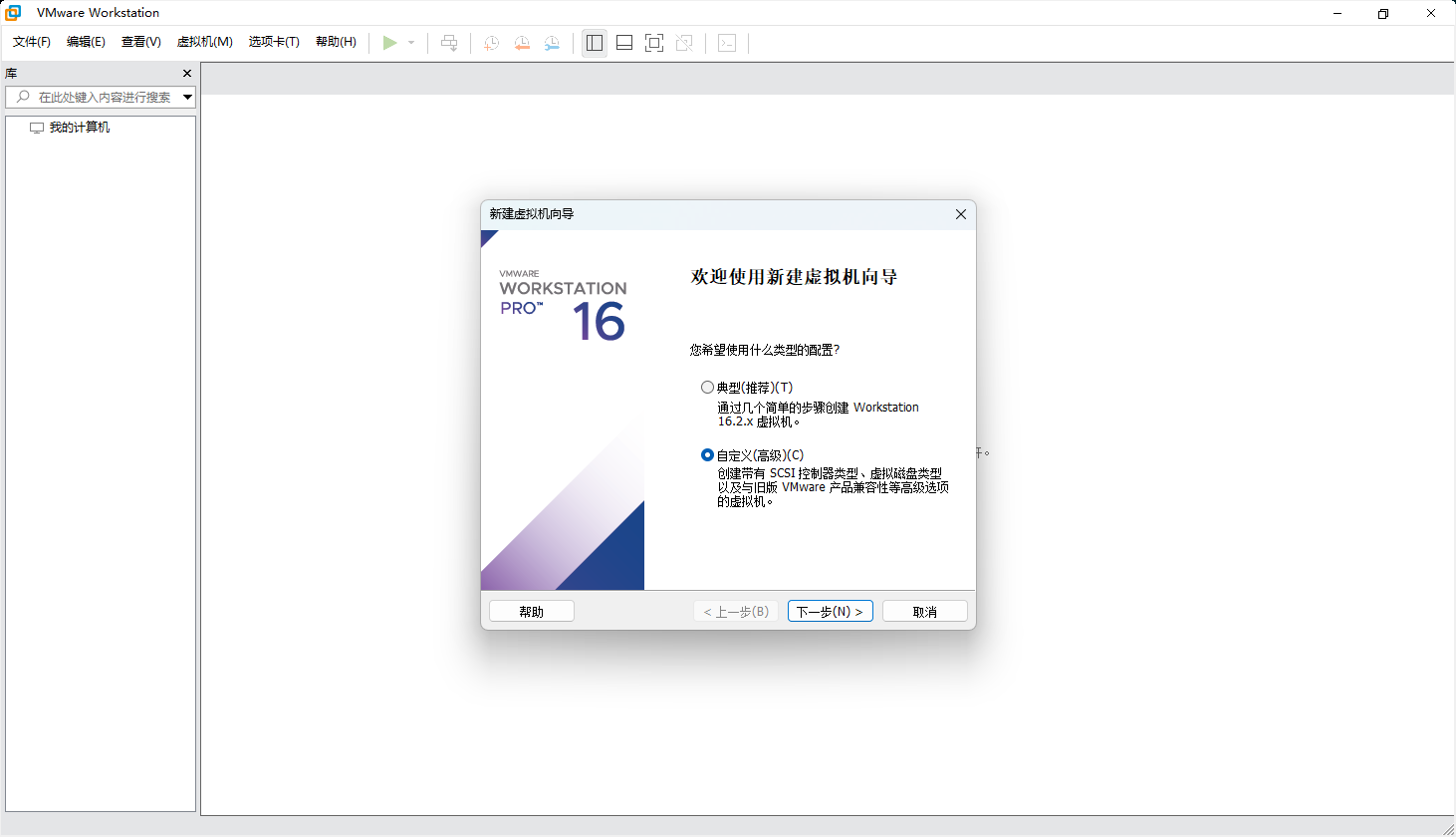The height and width of the screenshot is (837, 1456).
Task: Open the 查看(V) menu
Action: (x=141, y=42)
